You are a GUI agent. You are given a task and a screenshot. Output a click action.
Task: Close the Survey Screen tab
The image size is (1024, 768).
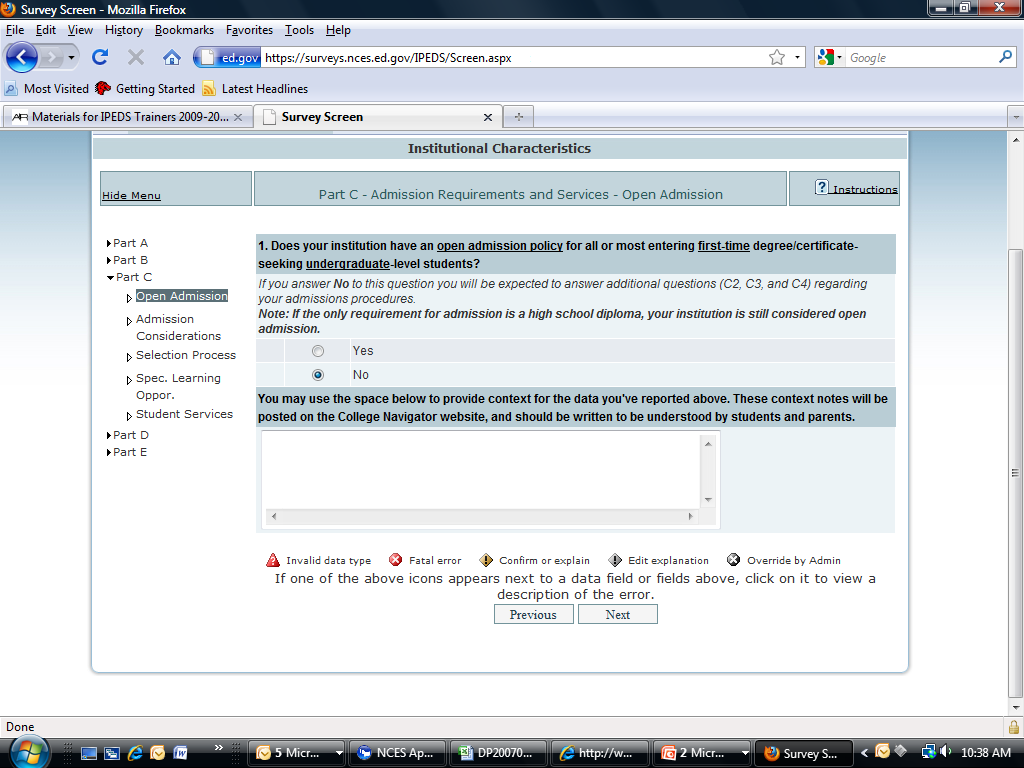coord(488,118)
